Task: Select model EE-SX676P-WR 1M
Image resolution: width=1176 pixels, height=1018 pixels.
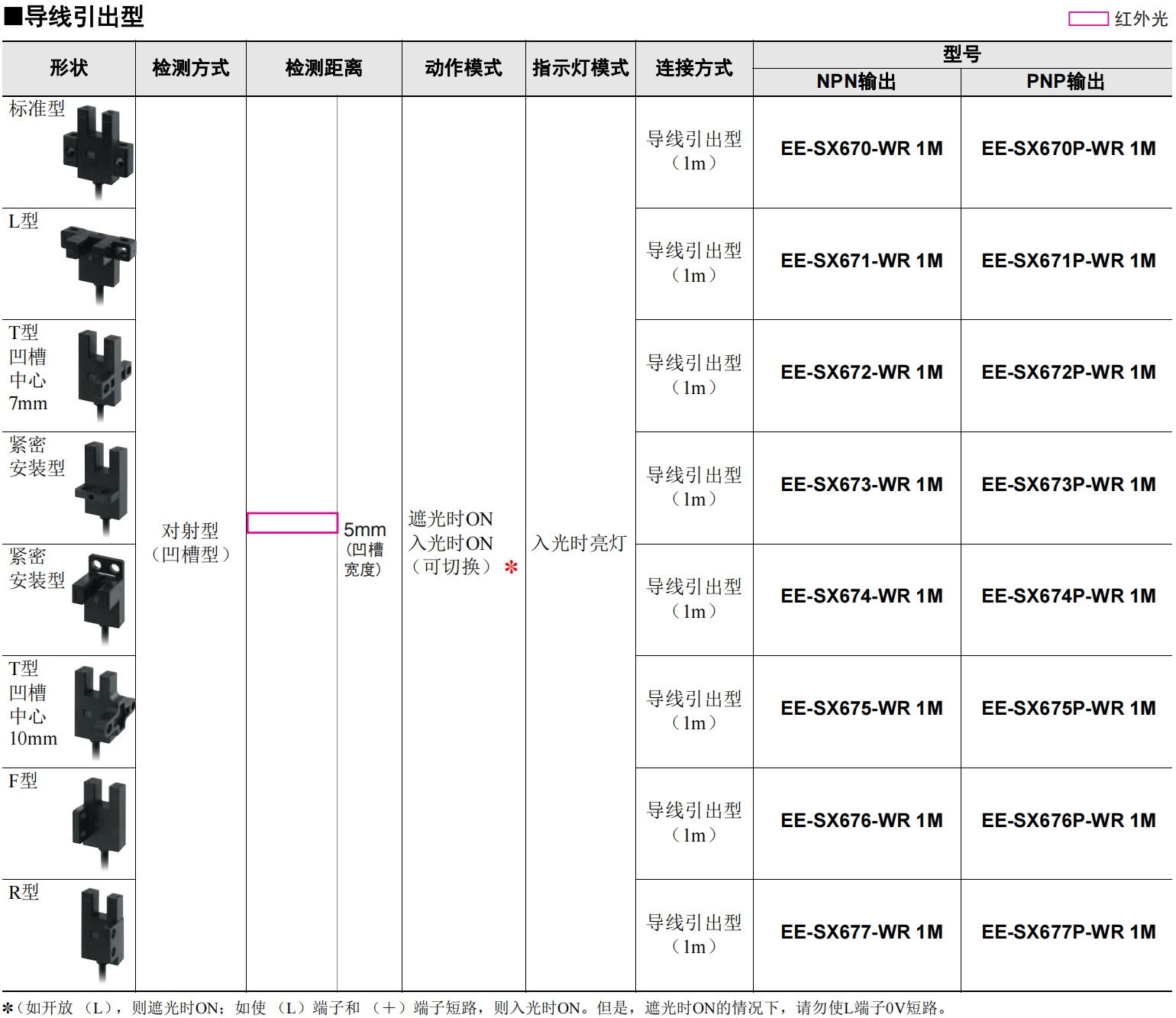Action: coord(1069,820)
